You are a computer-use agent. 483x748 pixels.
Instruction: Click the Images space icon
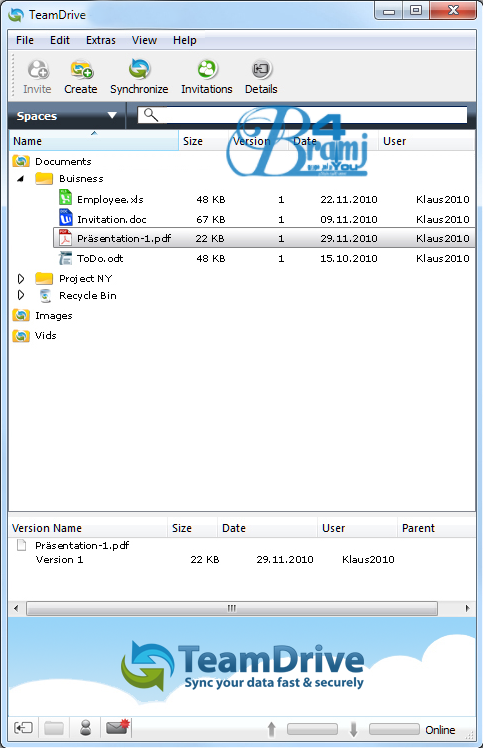21,315
